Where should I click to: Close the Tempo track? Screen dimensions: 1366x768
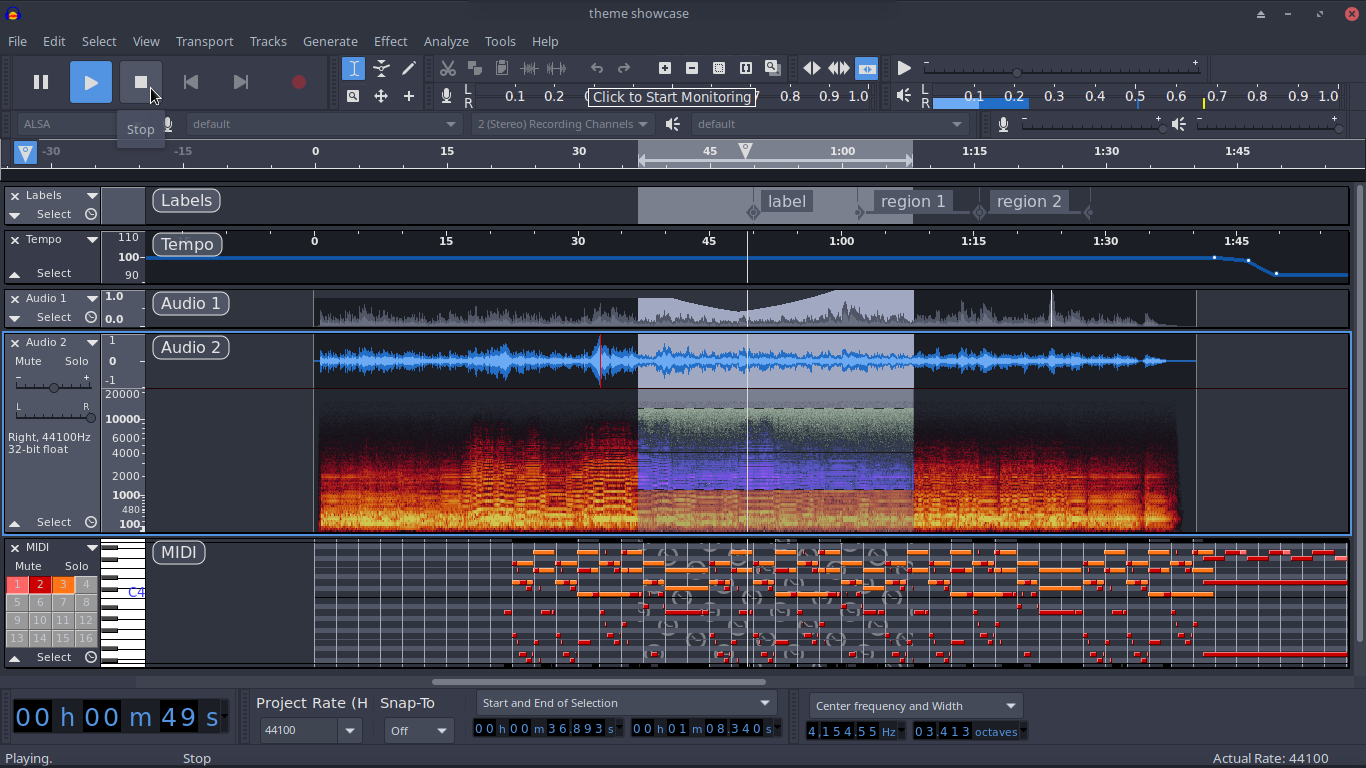pos(15,240)
